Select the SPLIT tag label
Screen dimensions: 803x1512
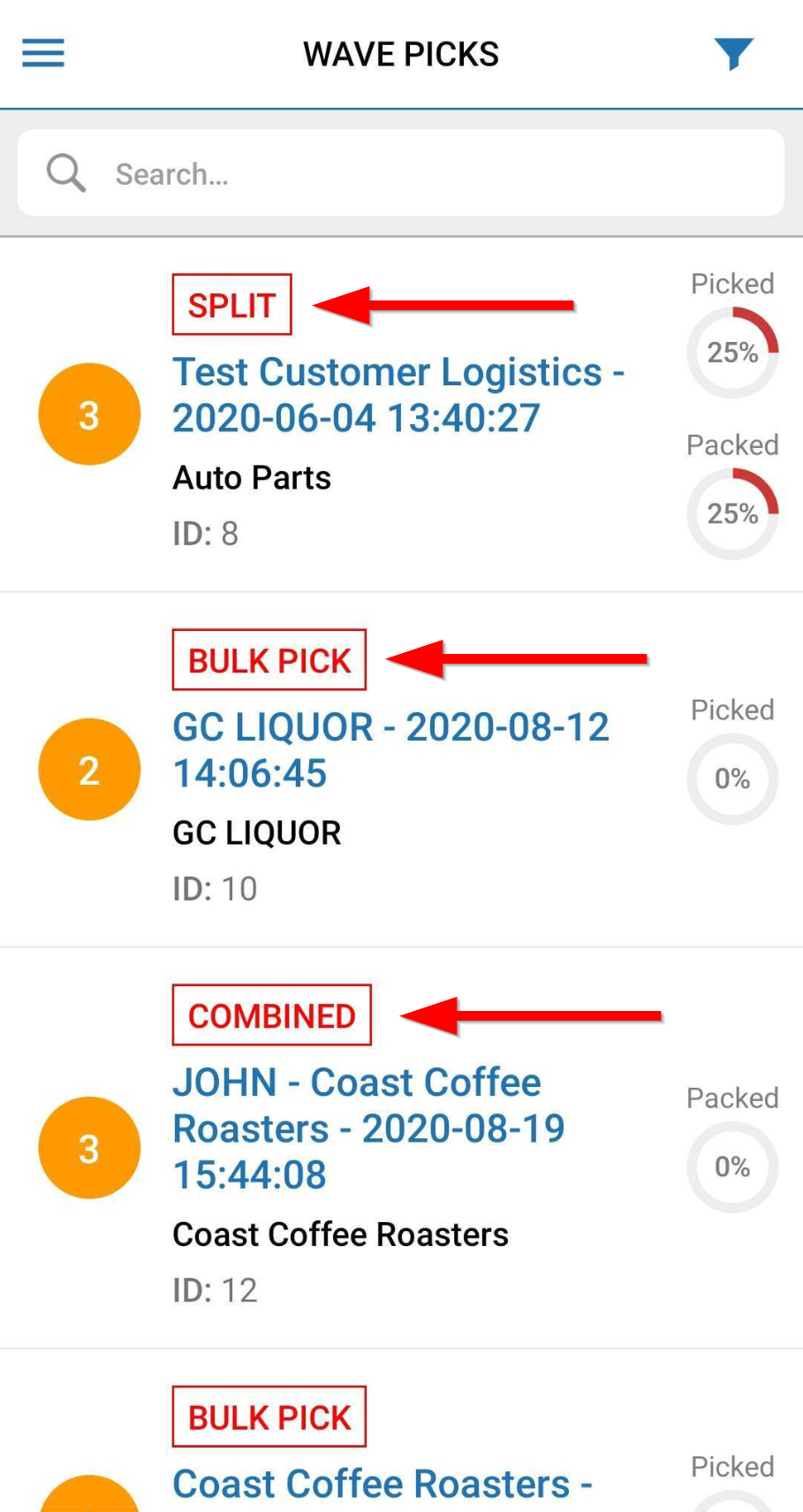click(231, 305)
